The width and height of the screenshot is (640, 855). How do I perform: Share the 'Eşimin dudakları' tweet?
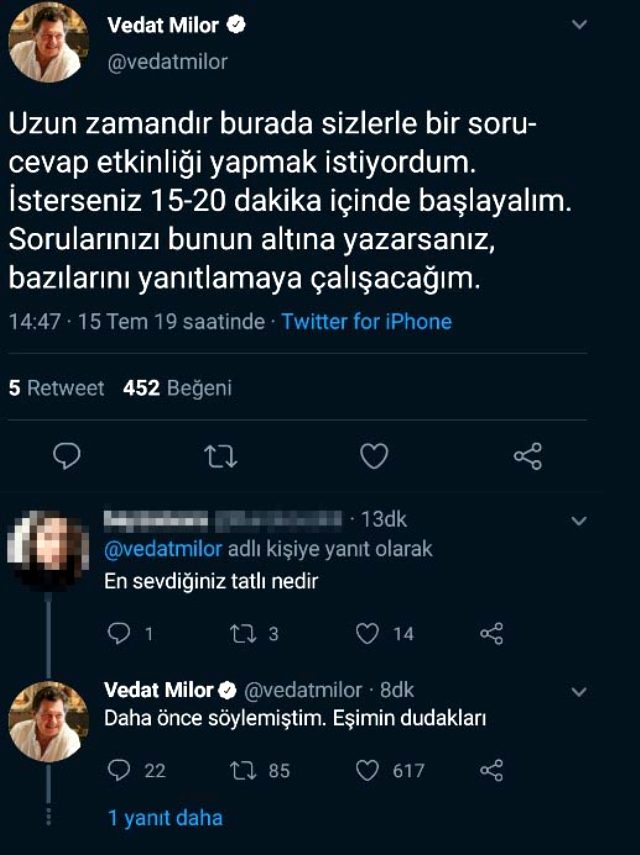492,770
